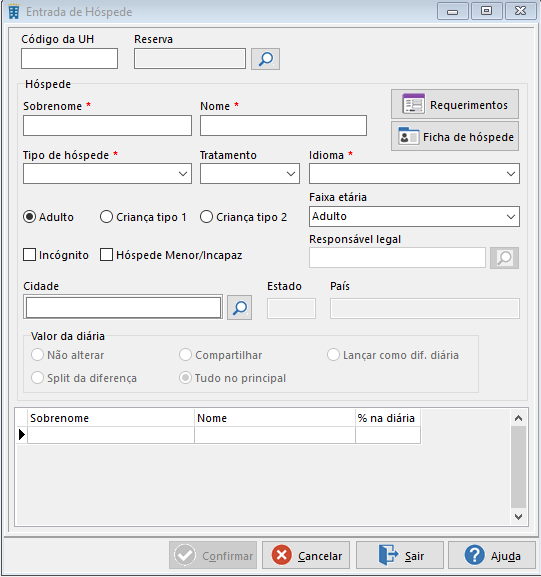Screen dimensions: 541x577
Task: Select the Não alterar option
Action: (38, 355)
